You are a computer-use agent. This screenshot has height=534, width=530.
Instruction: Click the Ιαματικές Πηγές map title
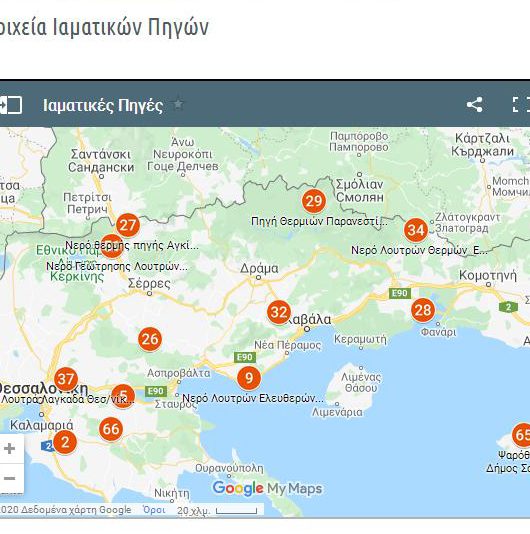(x=103, y=105)
